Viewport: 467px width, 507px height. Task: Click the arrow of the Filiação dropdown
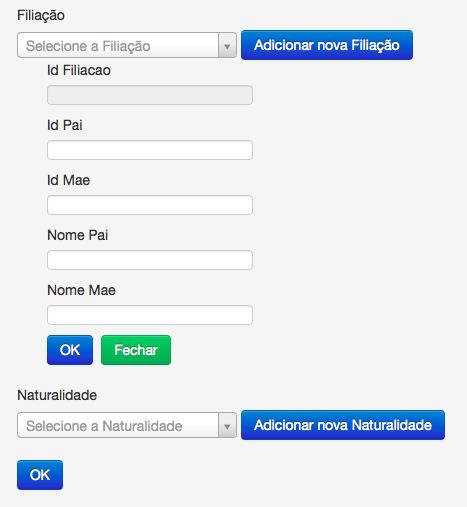coord(227,45)
